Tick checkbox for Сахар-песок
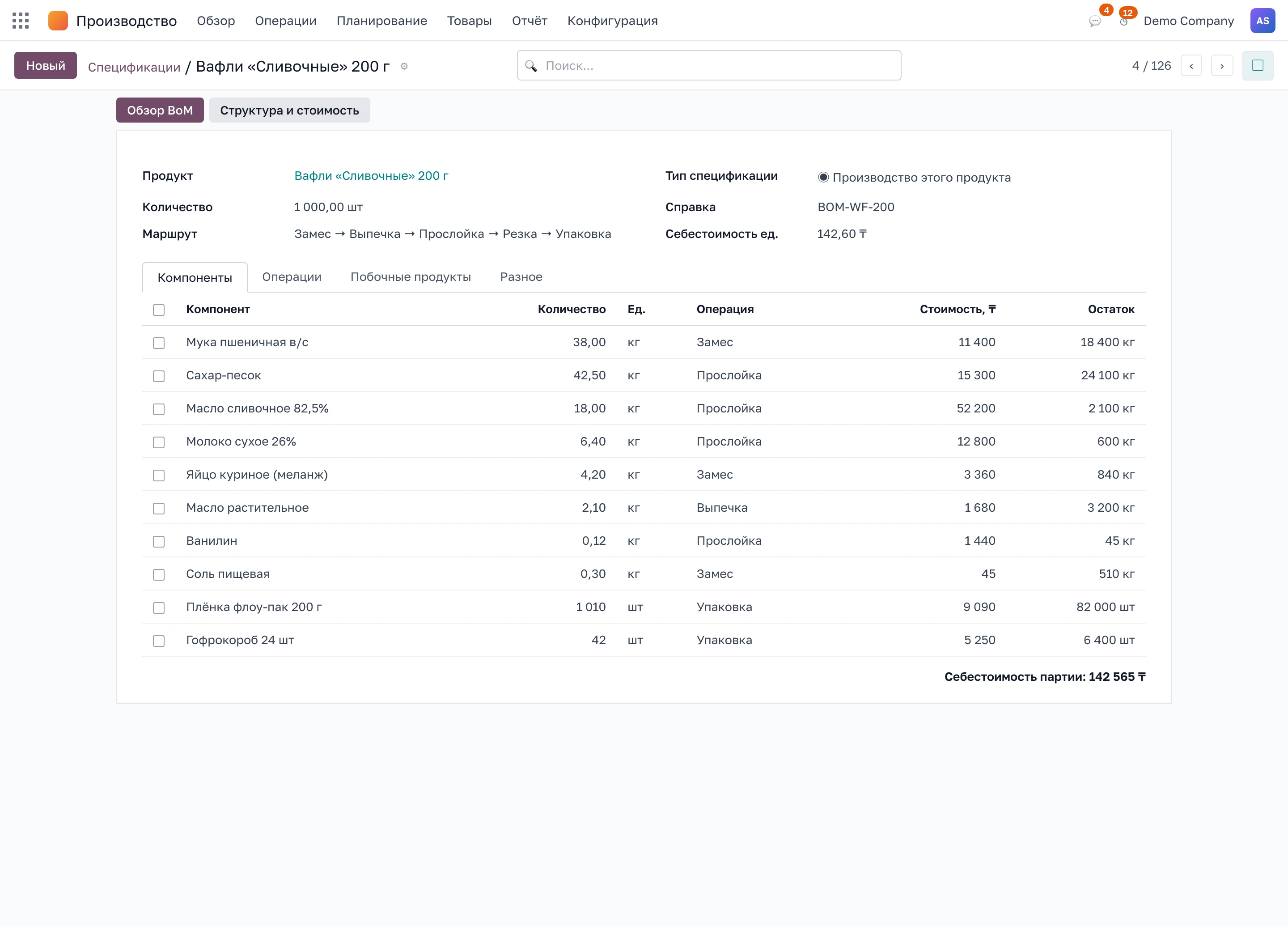The image size is (1288, 926). click(x=158, y=376)
